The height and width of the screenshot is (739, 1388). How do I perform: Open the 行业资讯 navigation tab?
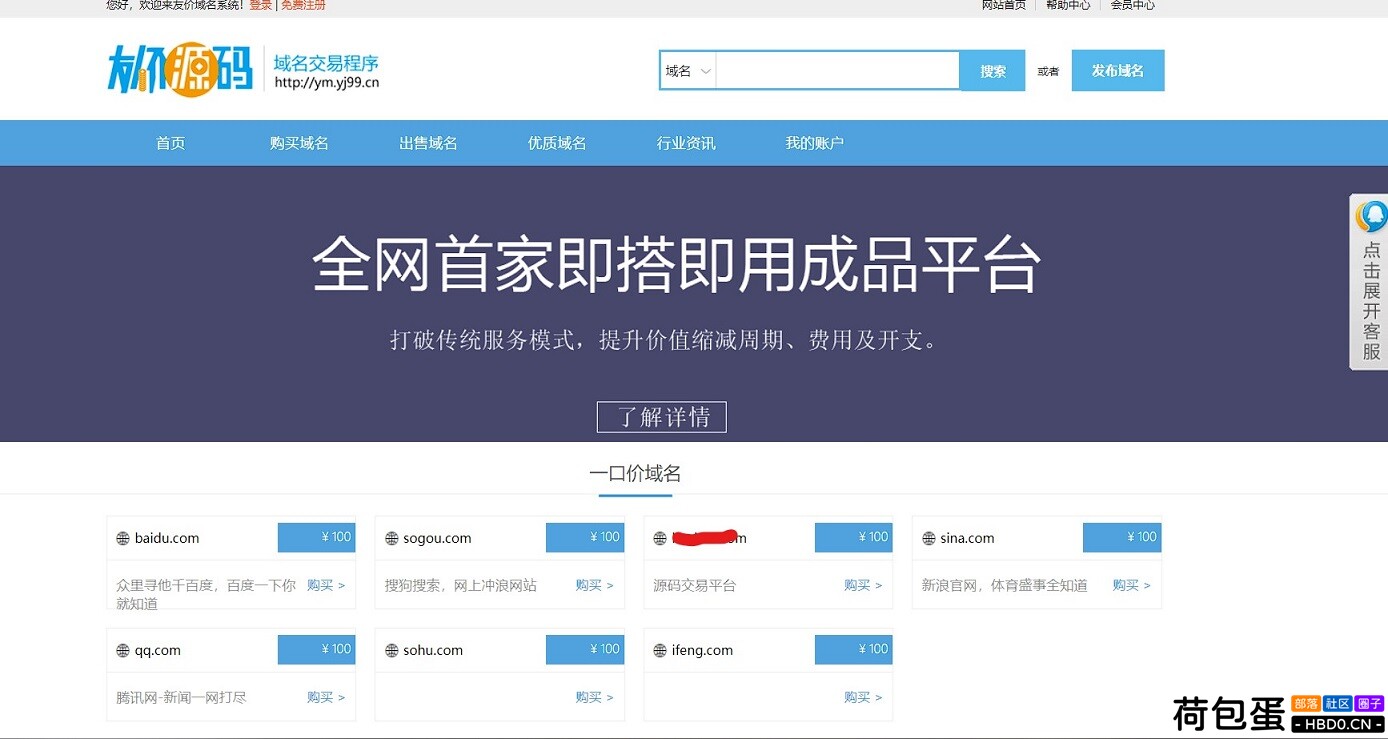point(686,143)
